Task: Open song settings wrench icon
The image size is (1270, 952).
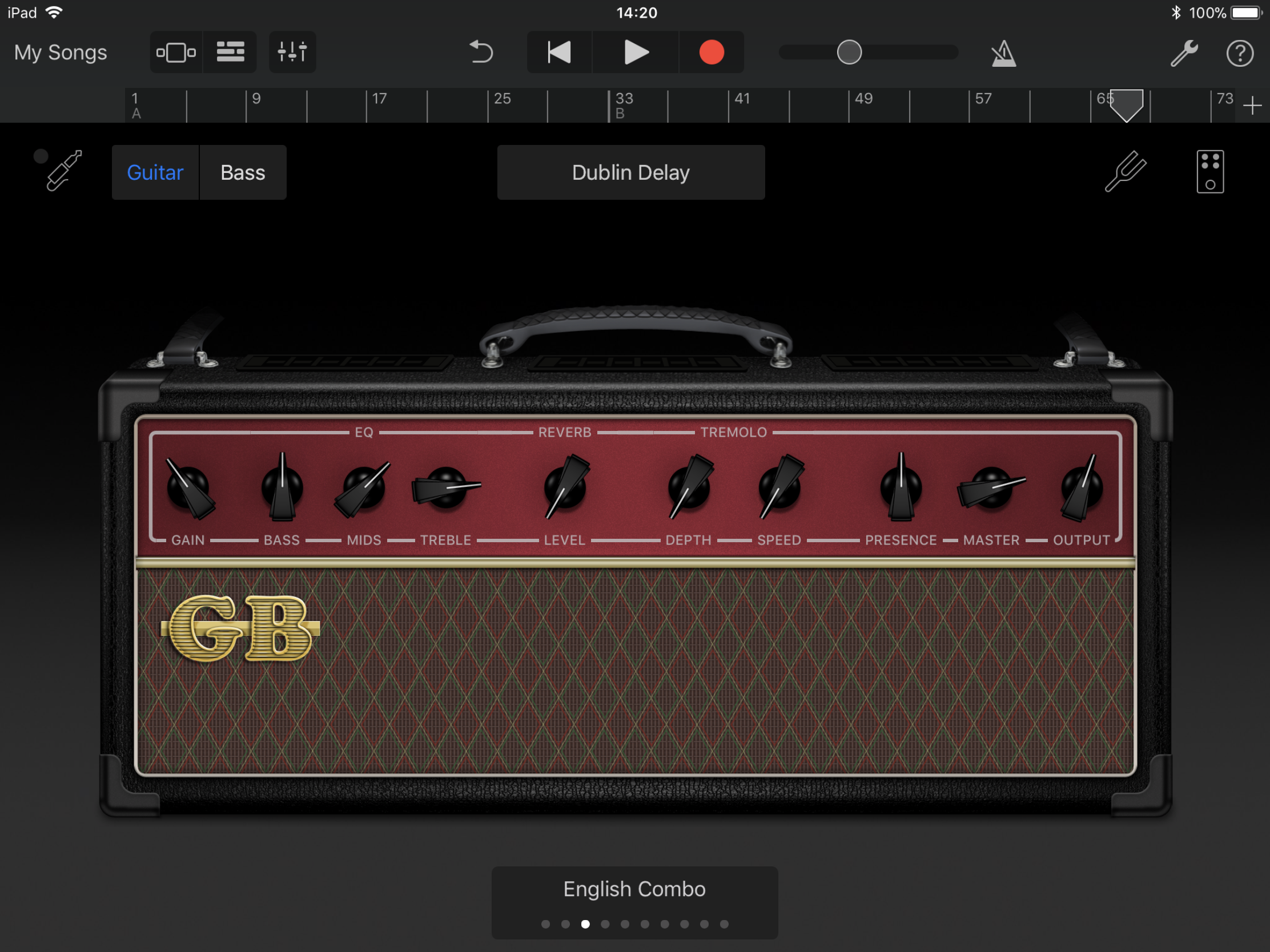Action: click(x=1184, y=54)
